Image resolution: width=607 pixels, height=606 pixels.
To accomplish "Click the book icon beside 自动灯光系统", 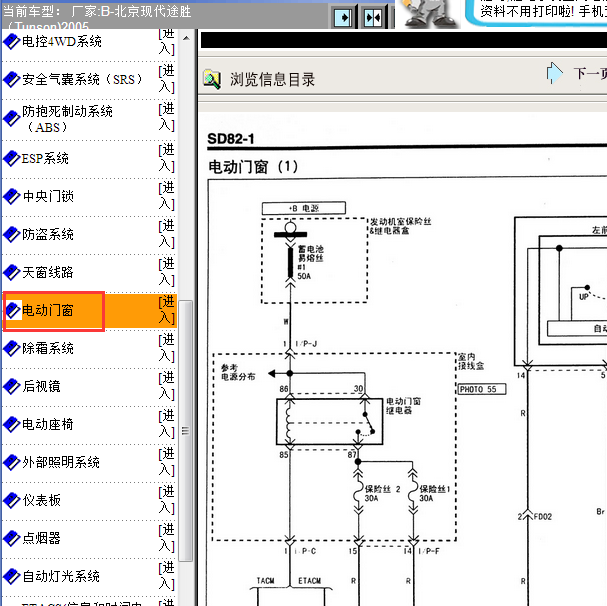I will coord(11,576).
